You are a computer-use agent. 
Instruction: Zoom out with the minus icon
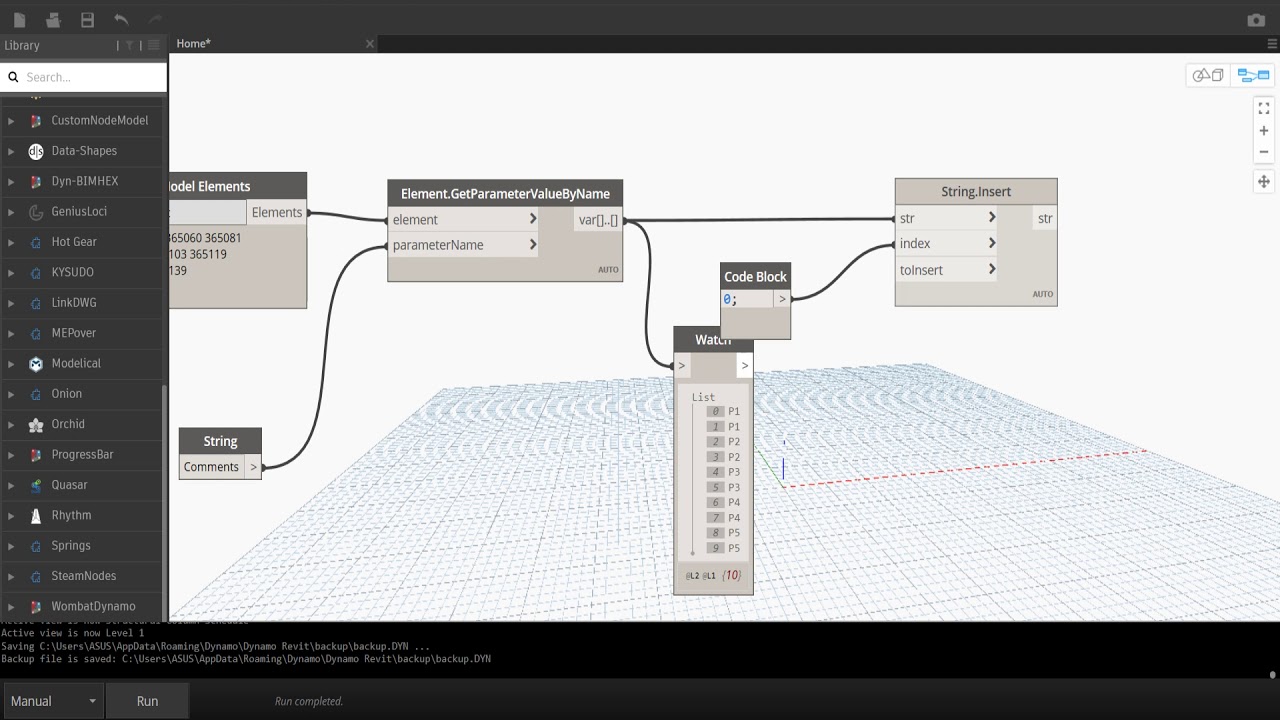pyautogui.click(x=1264, y=152)
